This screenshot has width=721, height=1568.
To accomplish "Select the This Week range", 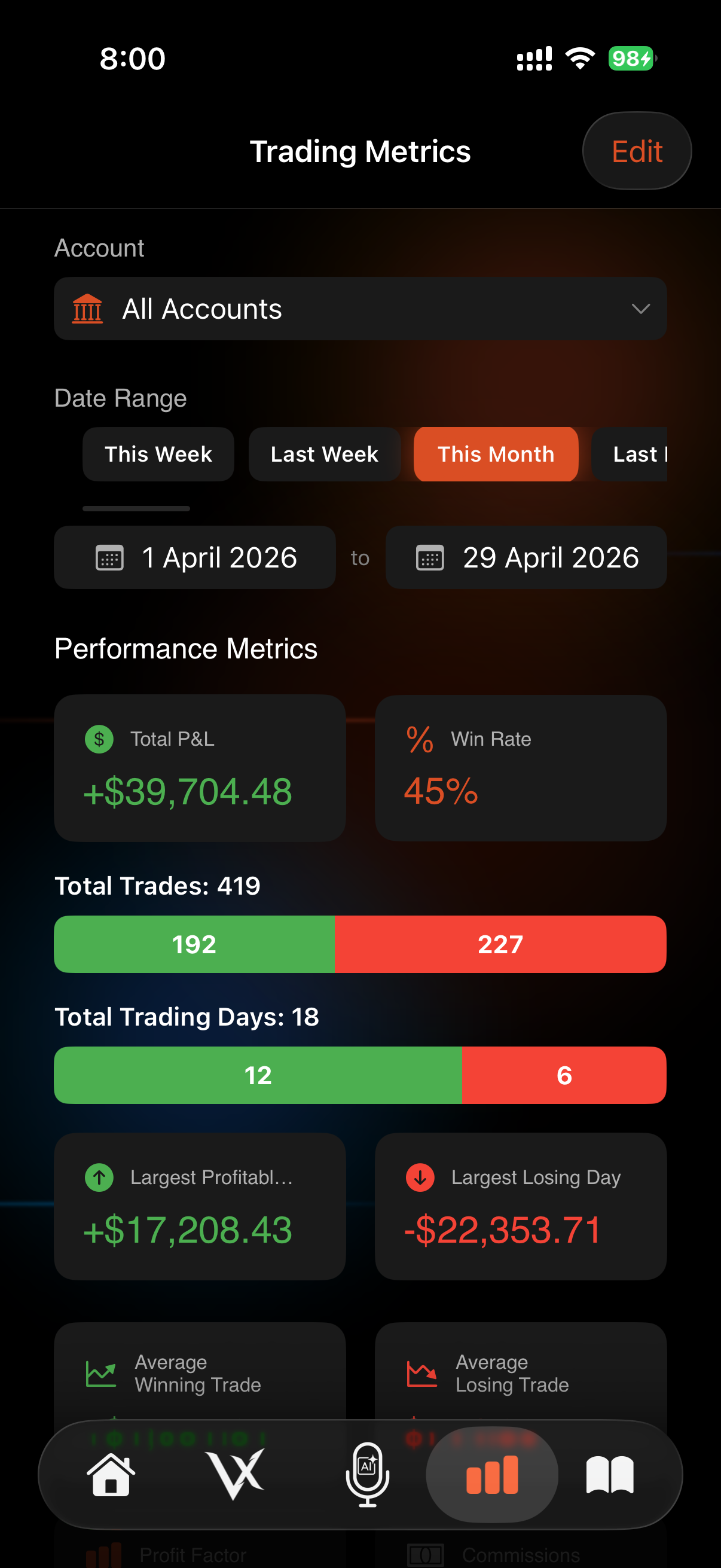I will point(158,454).
